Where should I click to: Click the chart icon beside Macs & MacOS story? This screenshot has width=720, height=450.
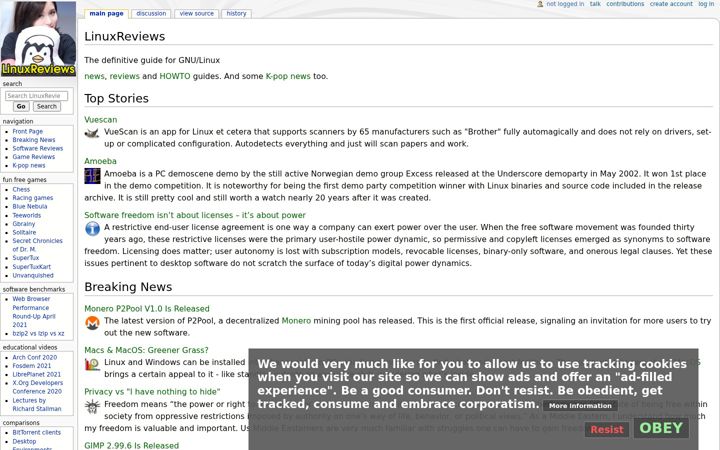point(92,364)
